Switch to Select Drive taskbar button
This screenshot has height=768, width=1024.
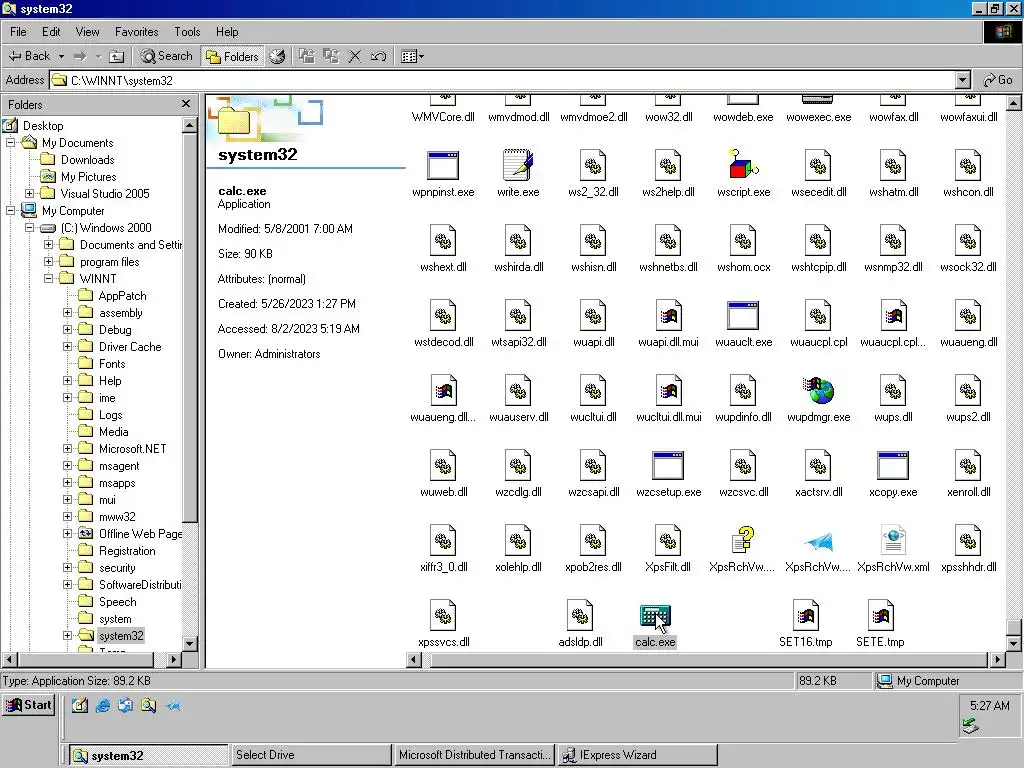click(x=312, y=755)
